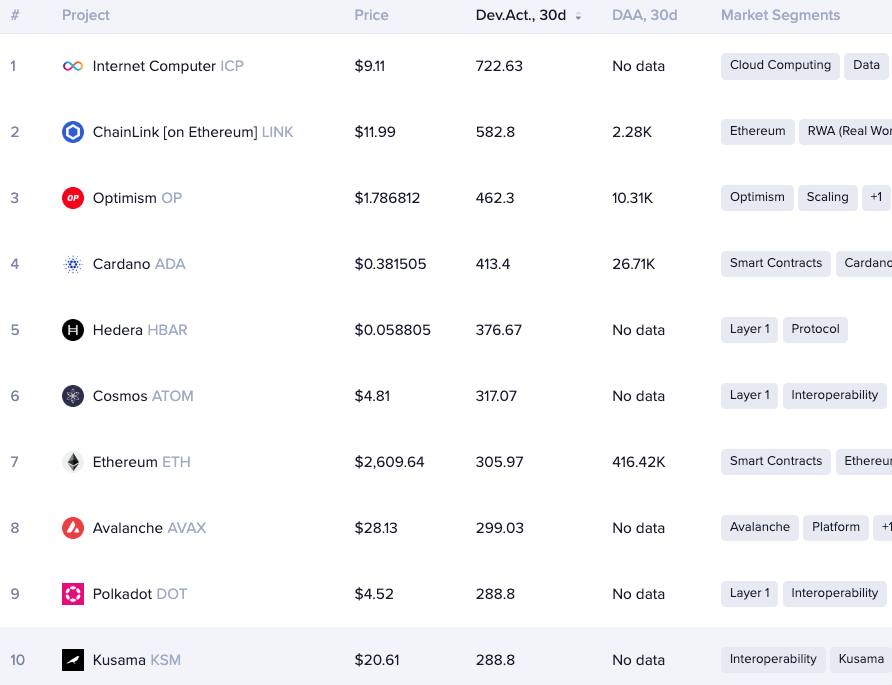Click Ethereum DAA value 416.42K

pos(639,462)
